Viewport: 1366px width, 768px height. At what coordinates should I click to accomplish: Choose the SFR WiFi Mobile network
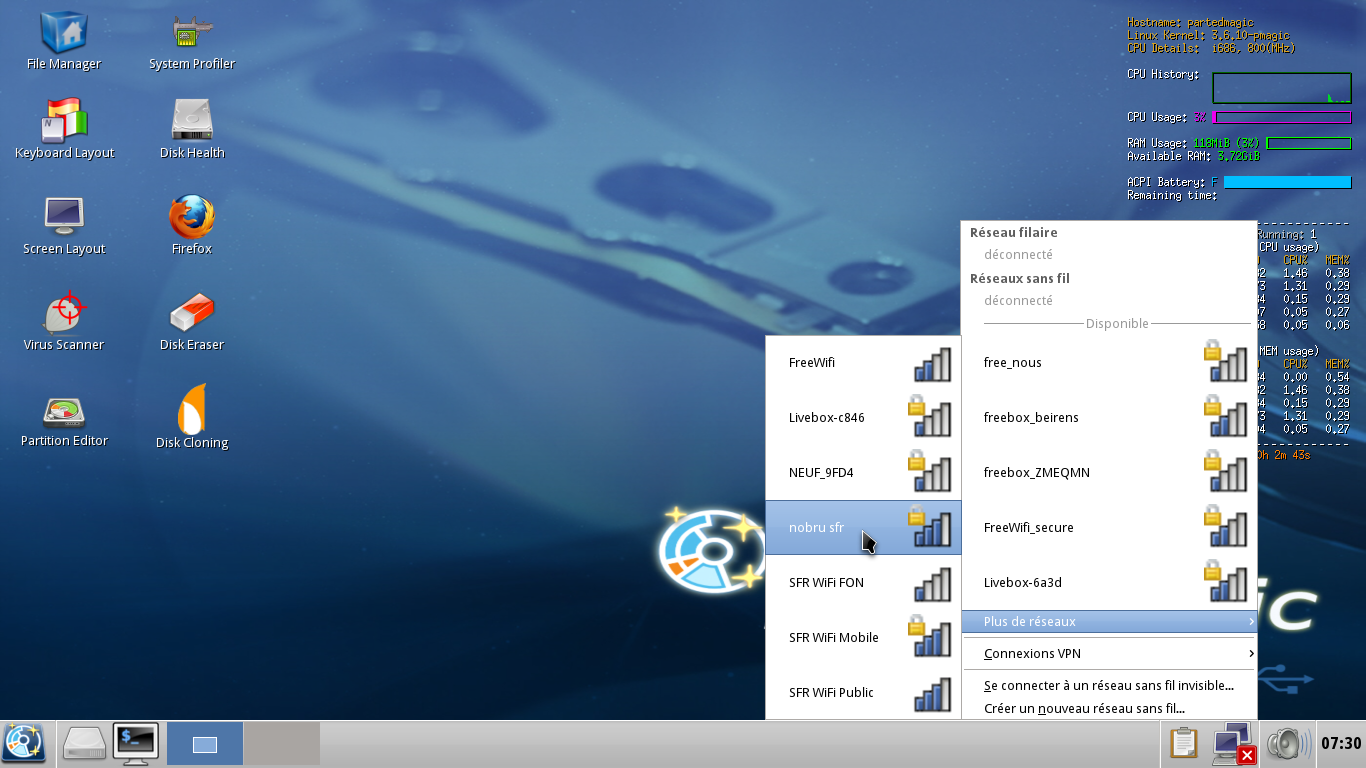[x=863, y=637]
